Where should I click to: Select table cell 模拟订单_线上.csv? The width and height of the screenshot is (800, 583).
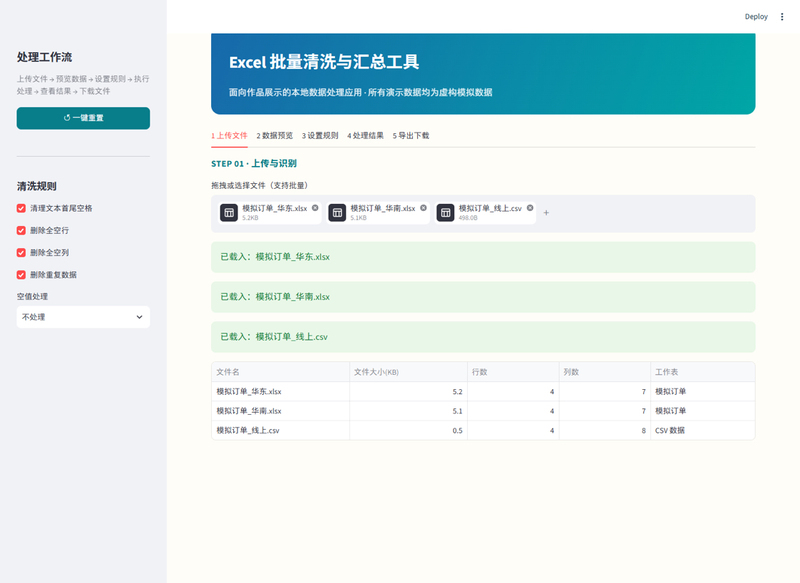(281, 430)
